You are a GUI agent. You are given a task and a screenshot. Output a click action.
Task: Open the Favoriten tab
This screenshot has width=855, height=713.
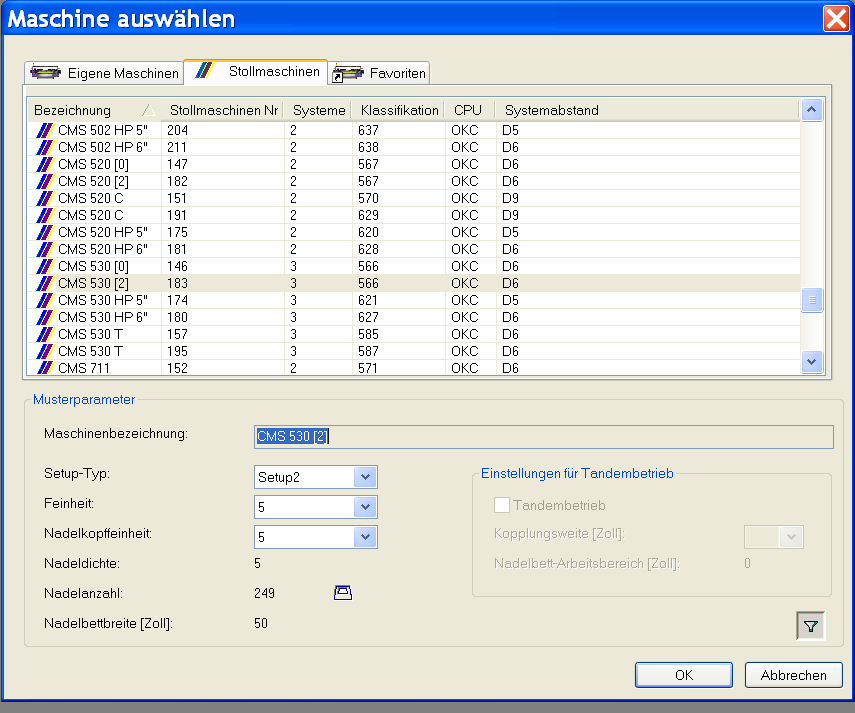tap(397, 73)
